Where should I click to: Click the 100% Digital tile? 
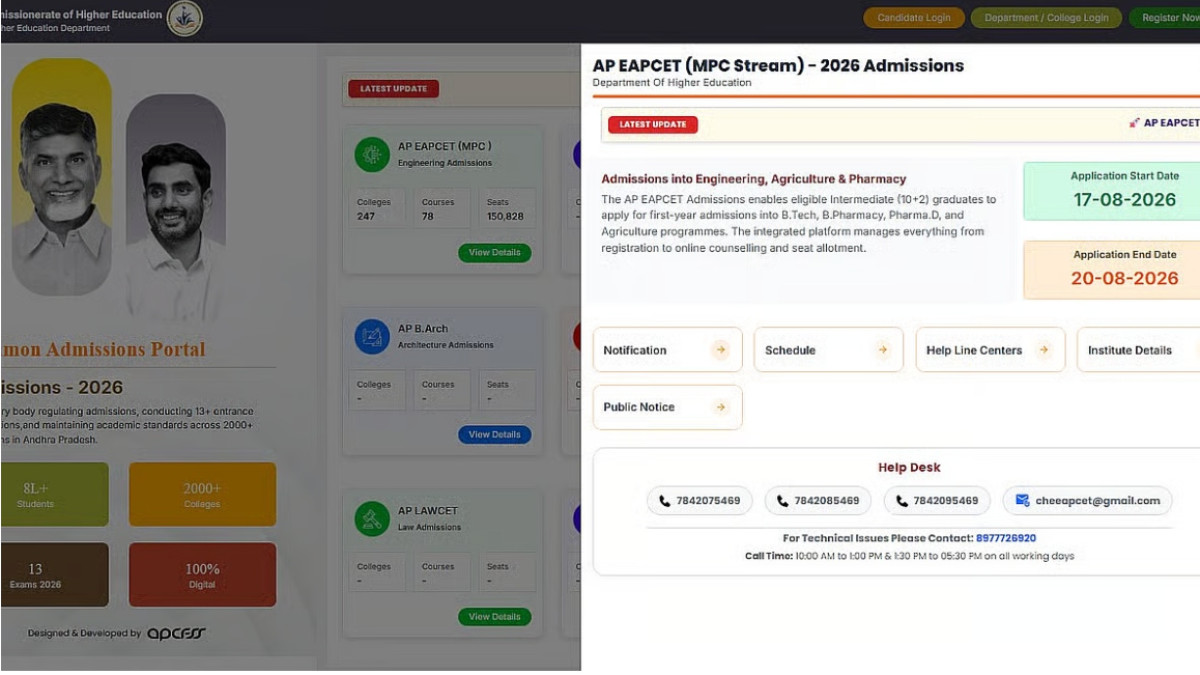(202, 575)
